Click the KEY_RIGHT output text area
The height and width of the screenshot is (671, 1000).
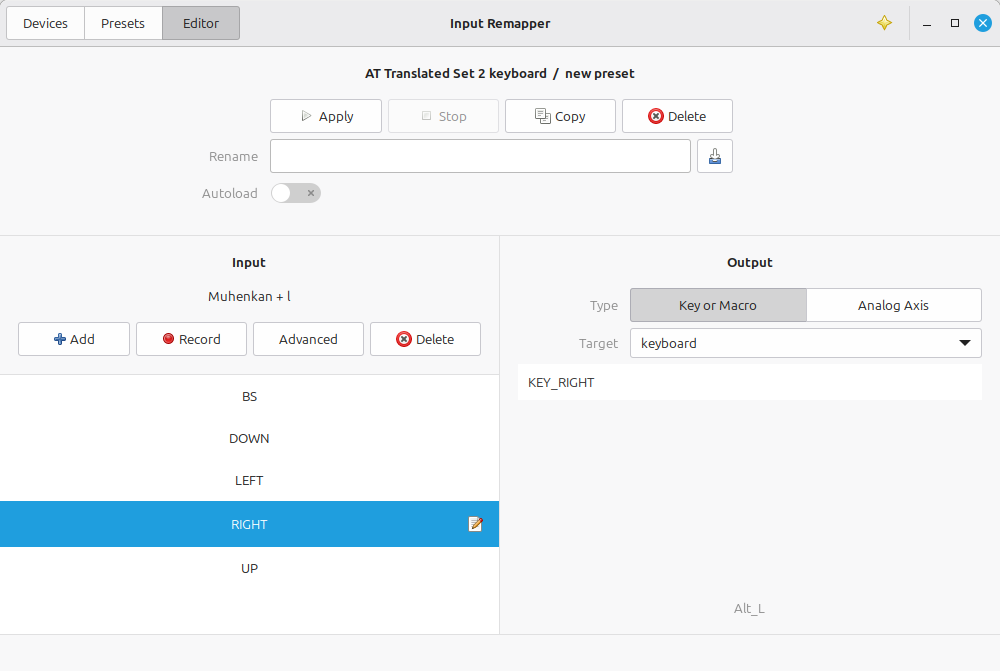(x=749, y=383)
